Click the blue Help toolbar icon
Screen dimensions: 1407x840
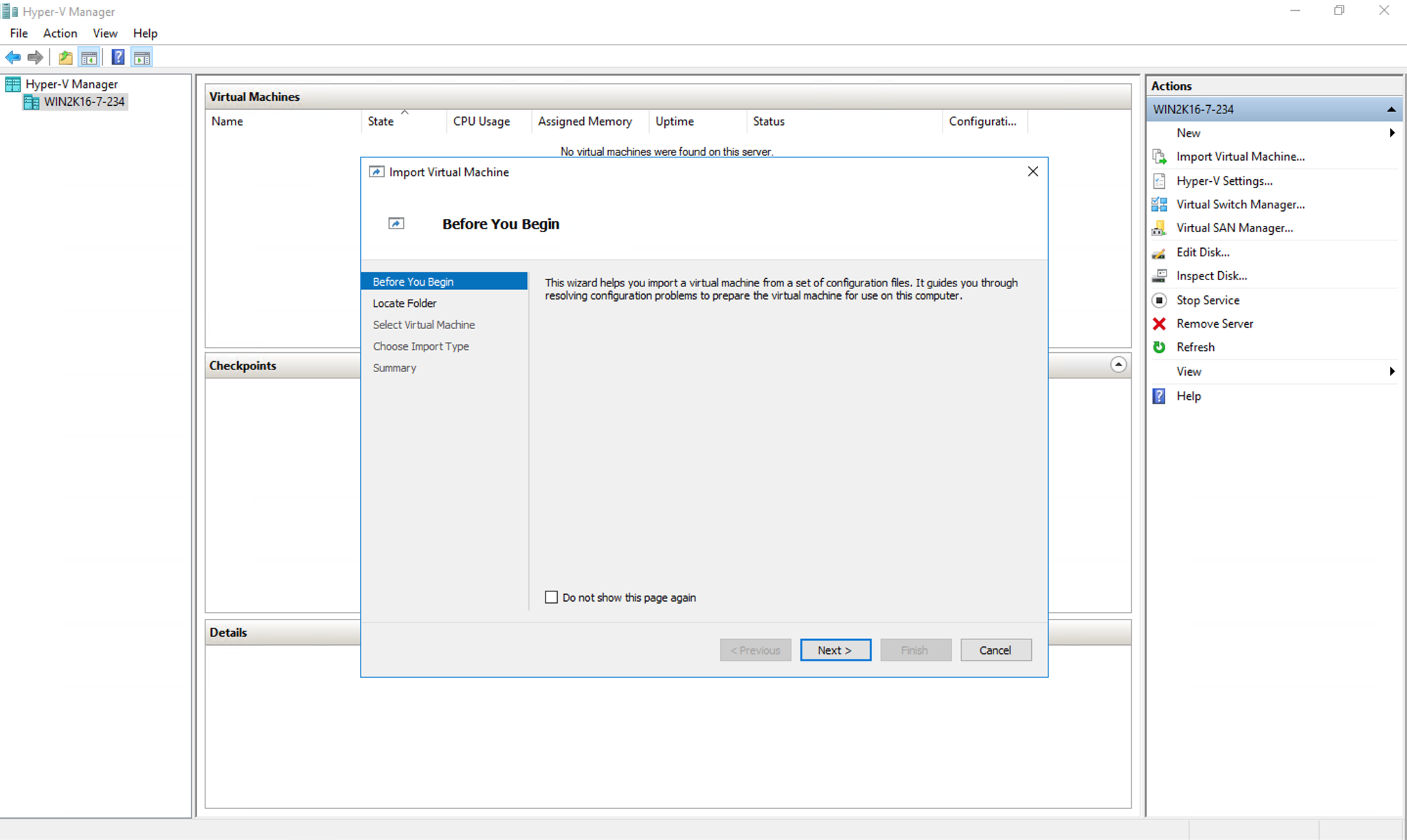[x=118, y=58]
